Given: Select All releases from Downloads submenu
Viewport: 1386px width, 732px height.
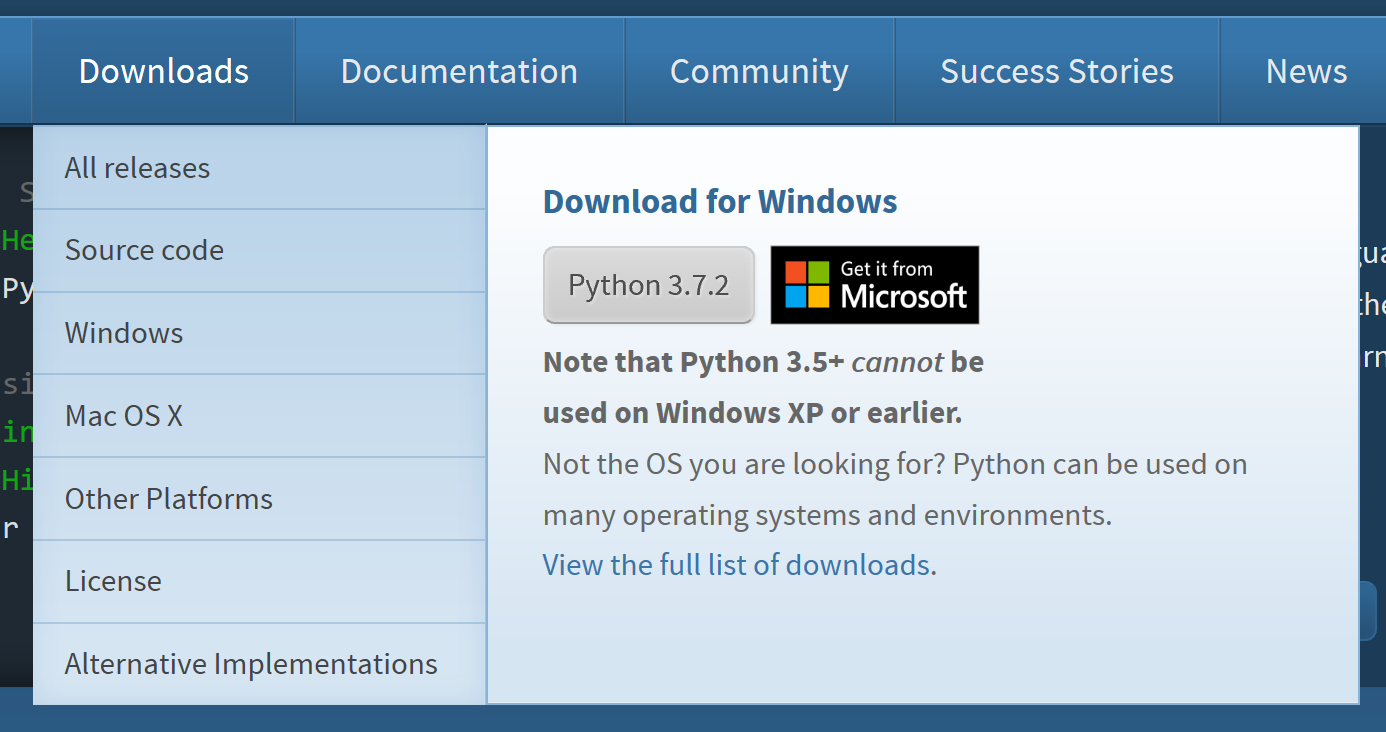Looking at the screenshot, I should click(x=260, y=168).
